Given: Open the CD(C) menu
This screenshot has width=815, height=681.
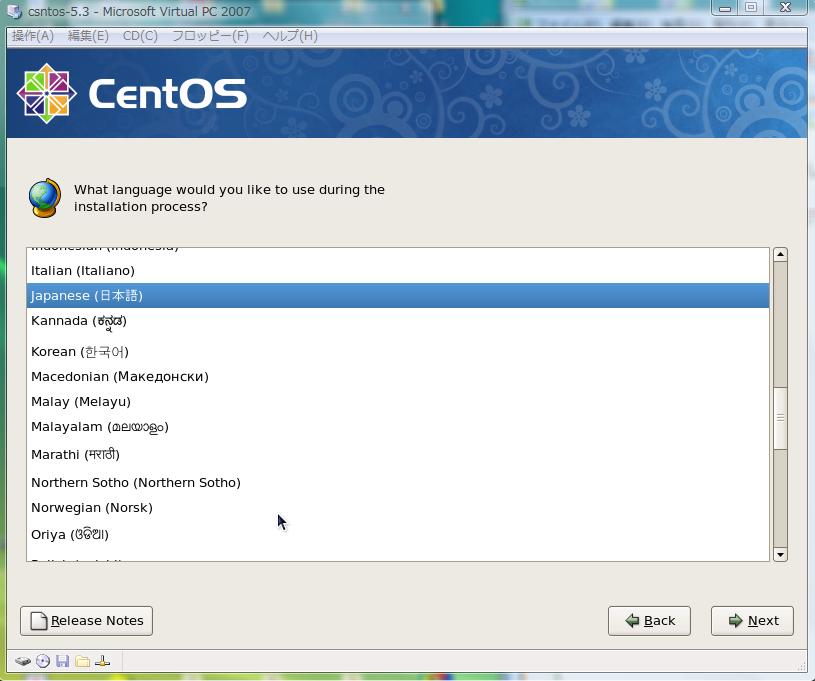Looking at the screenshot, I should click(x=140, y=36).
